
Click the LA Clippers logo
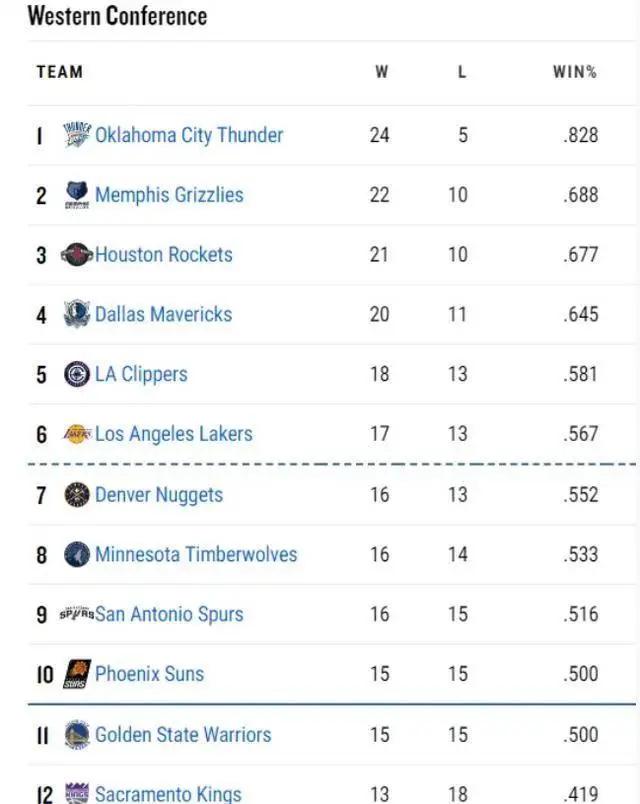tap(77, 374)
